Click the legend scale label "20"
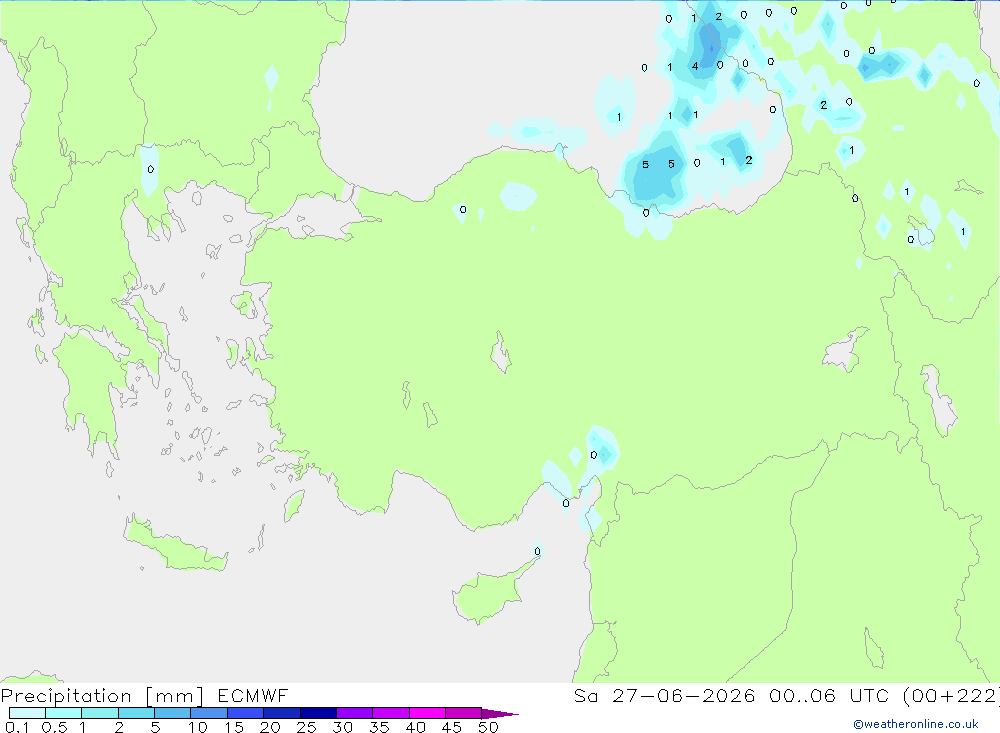The width and height of the screenshot is (1000, 733). point(270,727)
